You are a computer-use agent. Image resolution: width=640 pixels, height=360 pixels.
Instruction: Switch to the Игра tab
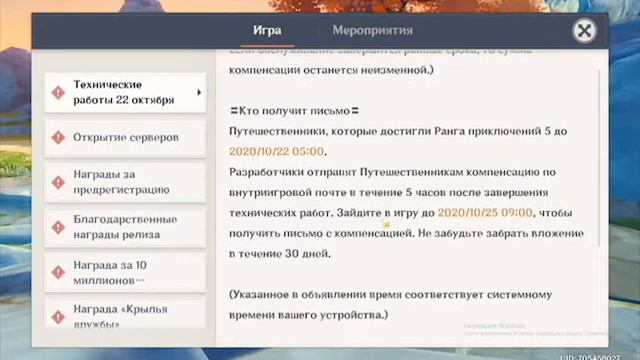267,30
